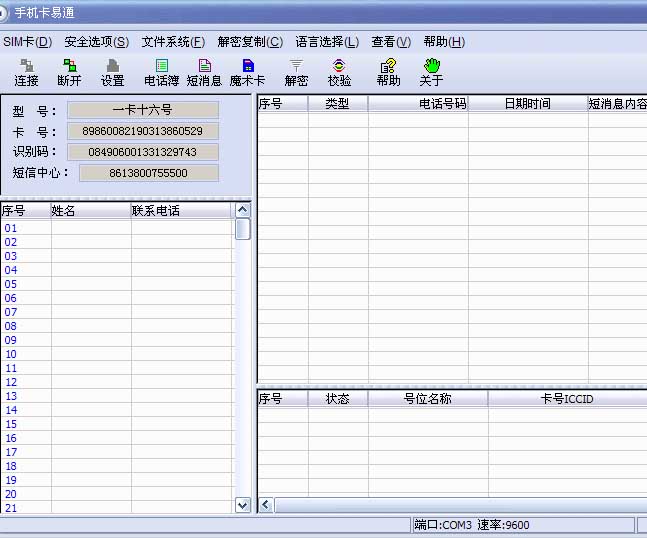Click the 电话号码 column header
This screenshot has height=538, width=647.
pos(418,103)
